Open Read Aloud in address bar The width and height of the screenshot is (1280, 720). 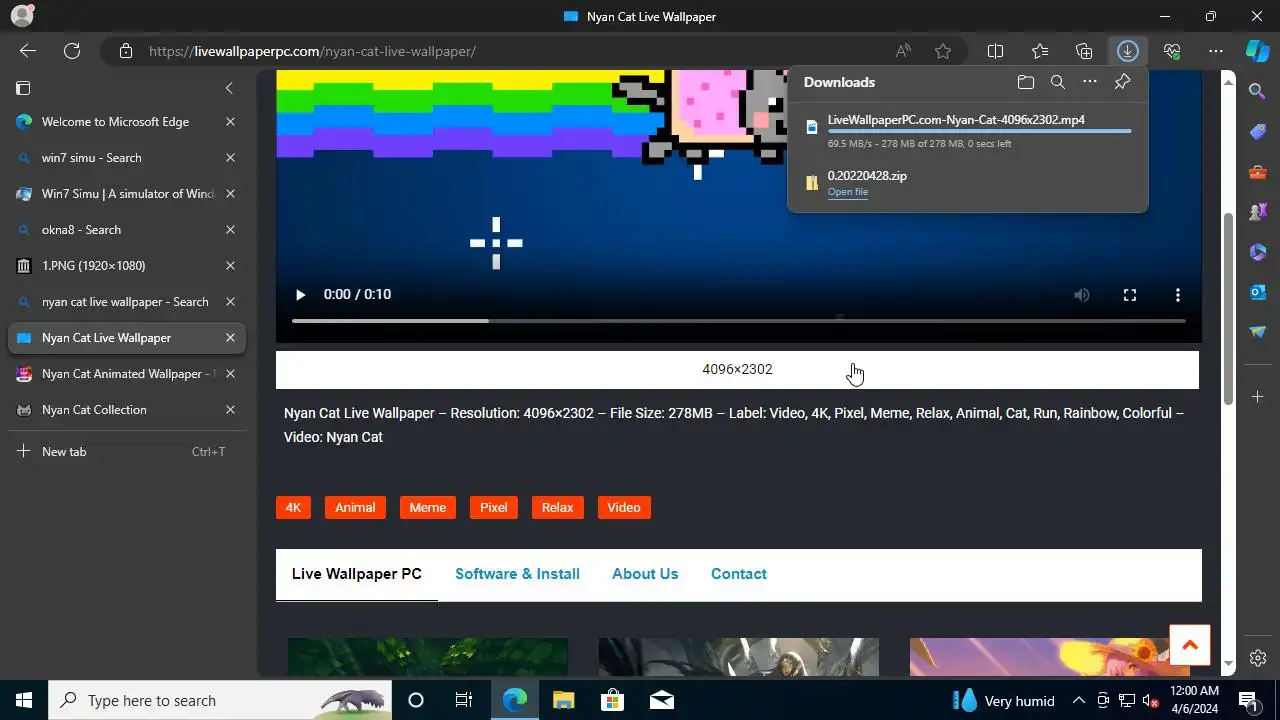coord(903,51)
